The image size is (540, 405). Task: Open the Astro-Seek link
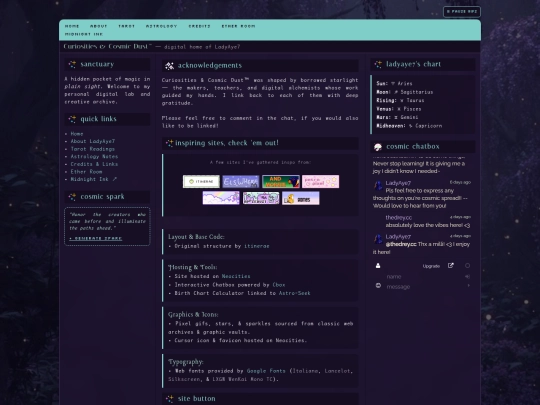294,293
